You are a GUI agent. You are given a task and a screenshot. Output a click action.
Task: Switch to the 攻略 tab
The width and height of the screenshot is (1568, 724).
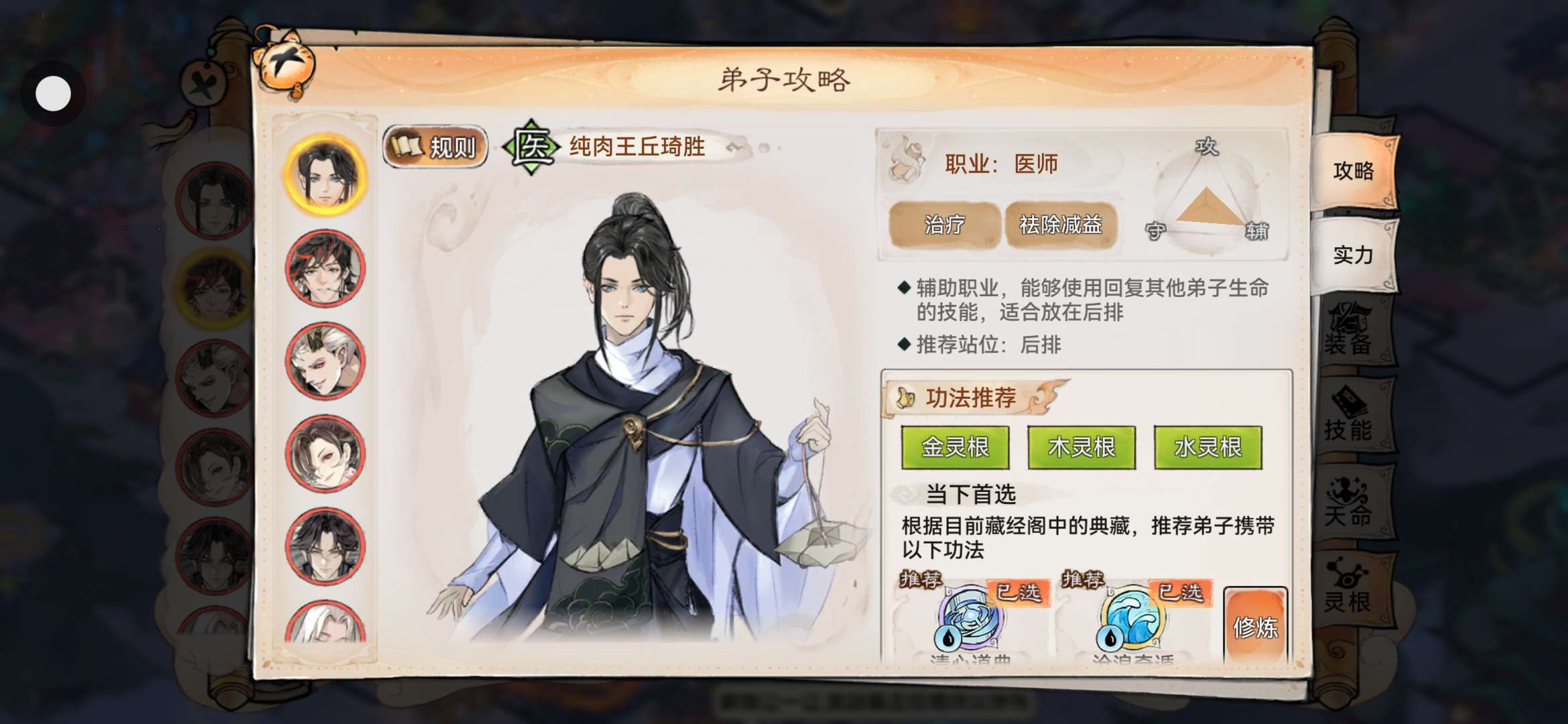click(1354, 172)
